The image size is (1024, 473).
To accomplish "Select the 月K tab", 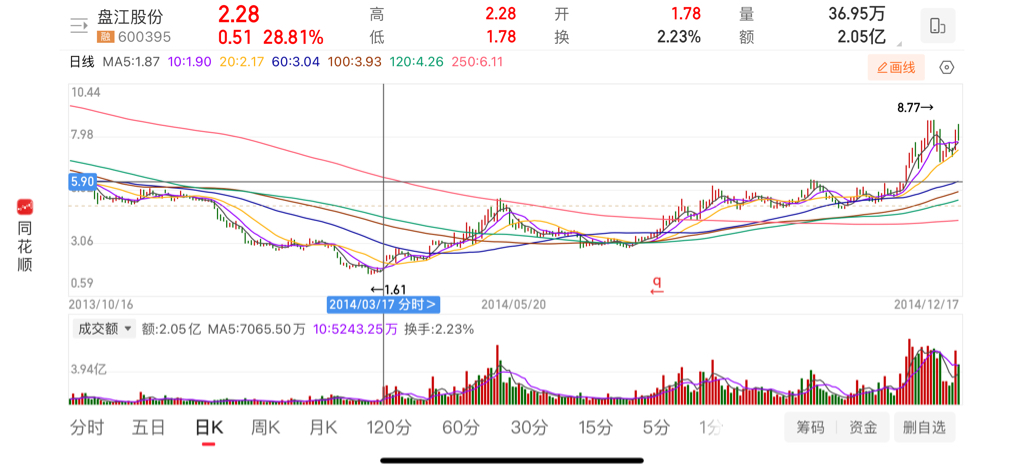I will (x=323, y=428).
